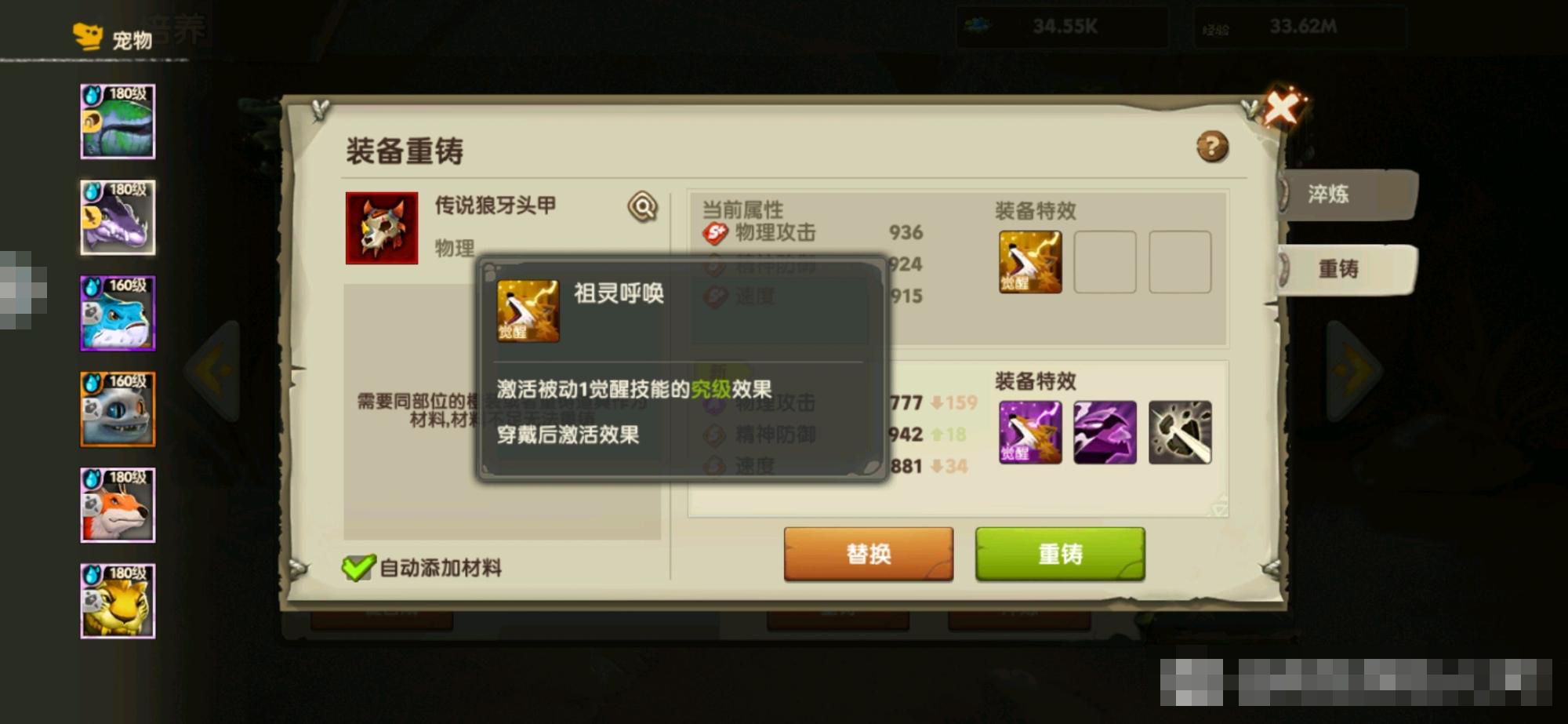
Task: Click the orange 替换 button
Action: 869,554
